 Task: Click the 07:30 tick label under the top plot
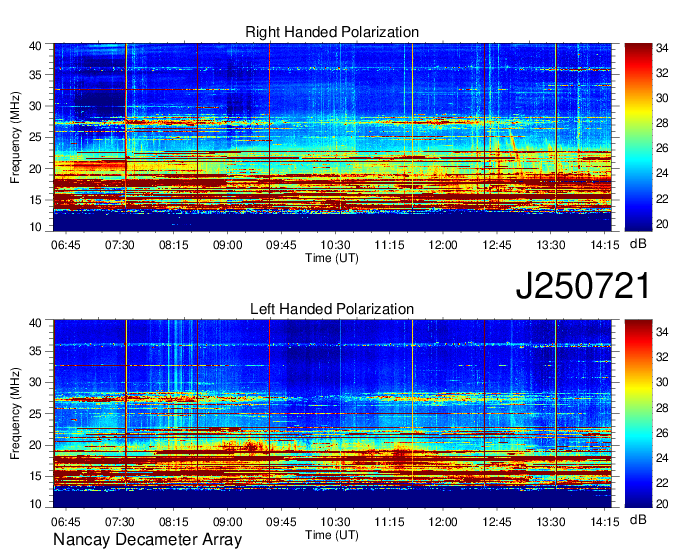coord(120,245)
